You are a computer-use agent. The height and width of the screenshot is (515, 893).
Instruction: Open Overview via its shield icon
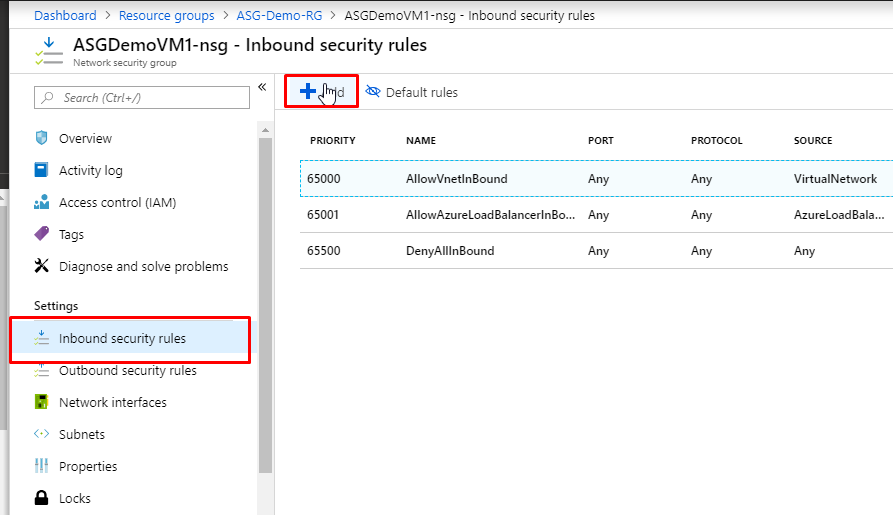point(41,138)
